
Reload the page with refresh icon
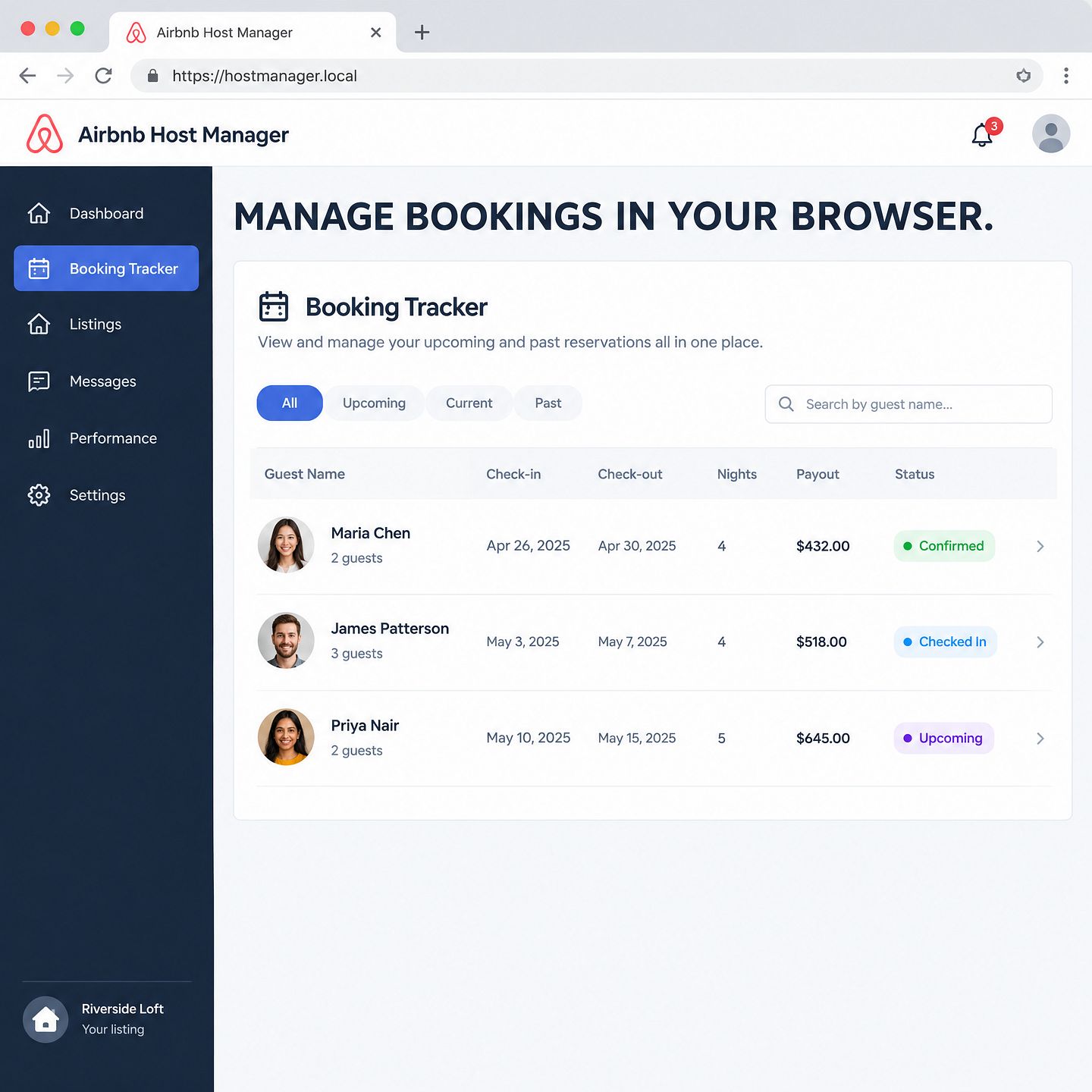pos(104,76)
